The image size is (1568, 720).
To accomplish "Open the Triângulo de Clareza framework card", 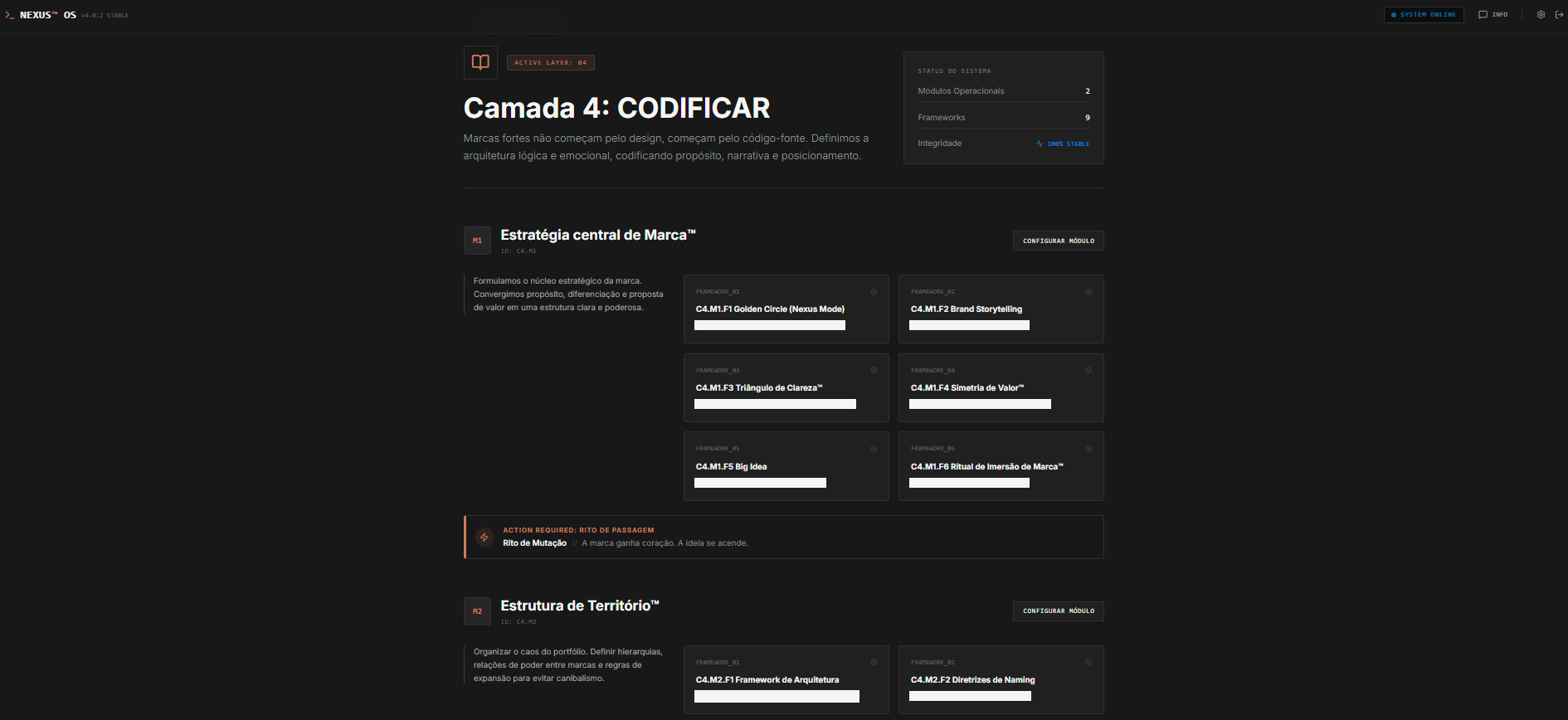I will (786, 387).
